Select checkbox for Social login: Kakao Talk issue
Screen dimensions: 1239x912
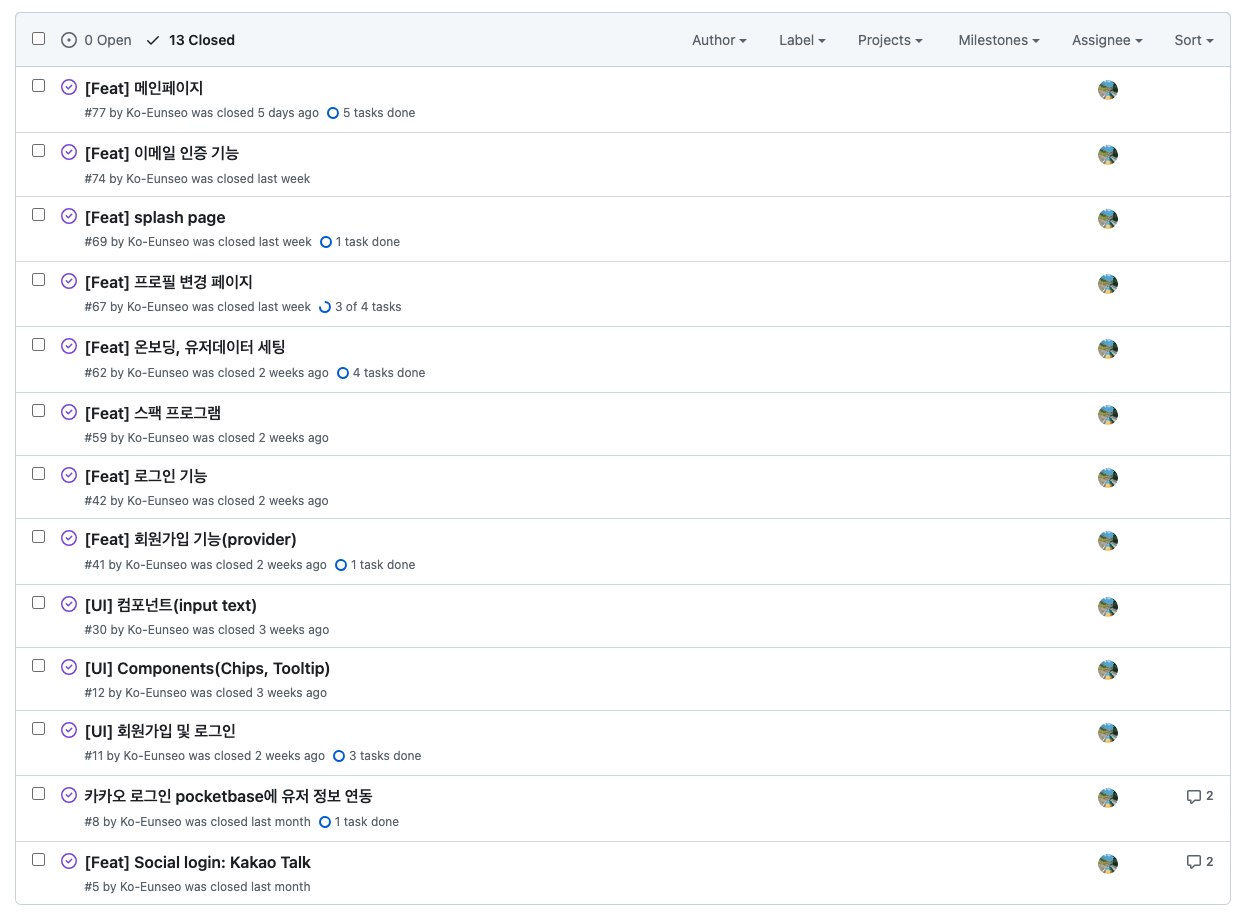pos(38,859)
